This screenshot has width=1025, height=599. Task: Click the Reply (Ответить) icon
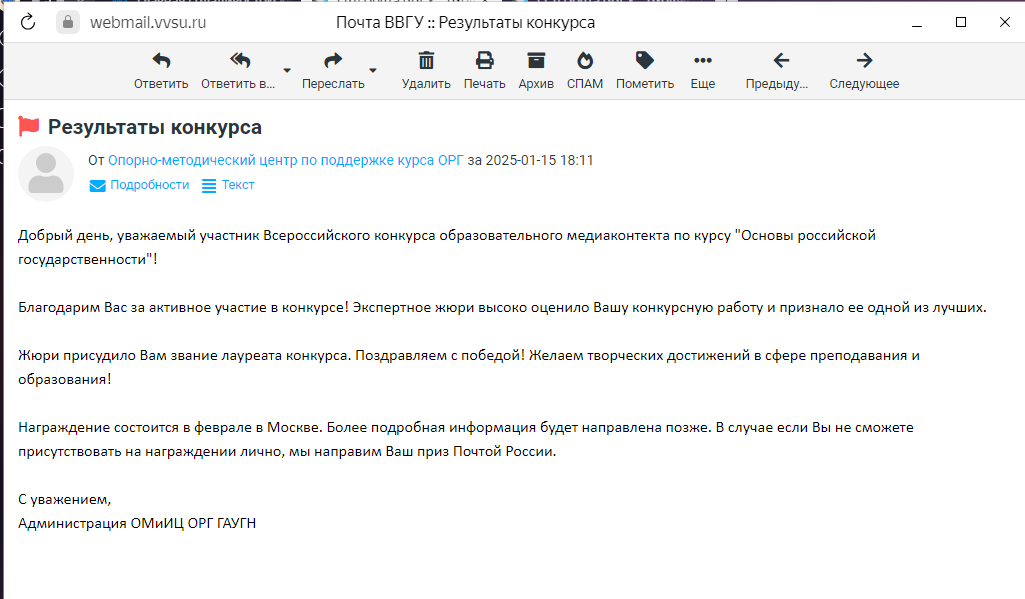(161, 61)
